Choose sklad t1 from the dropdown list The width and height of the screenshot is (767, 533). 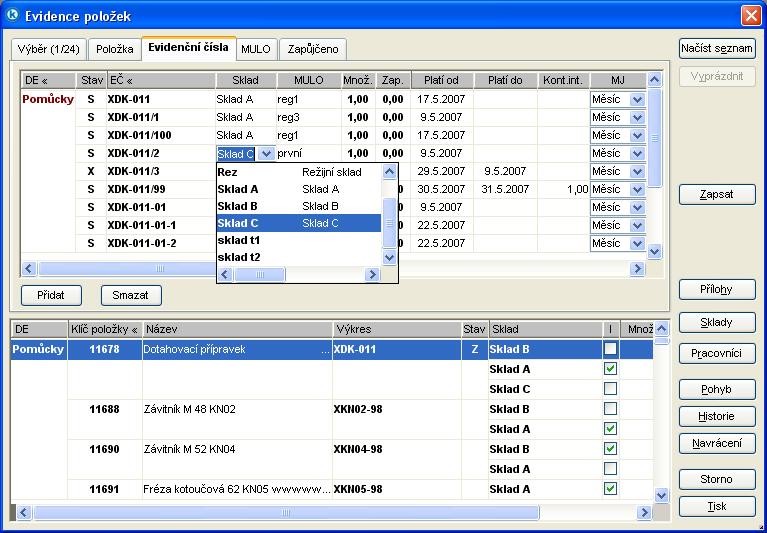pos(299,240)
